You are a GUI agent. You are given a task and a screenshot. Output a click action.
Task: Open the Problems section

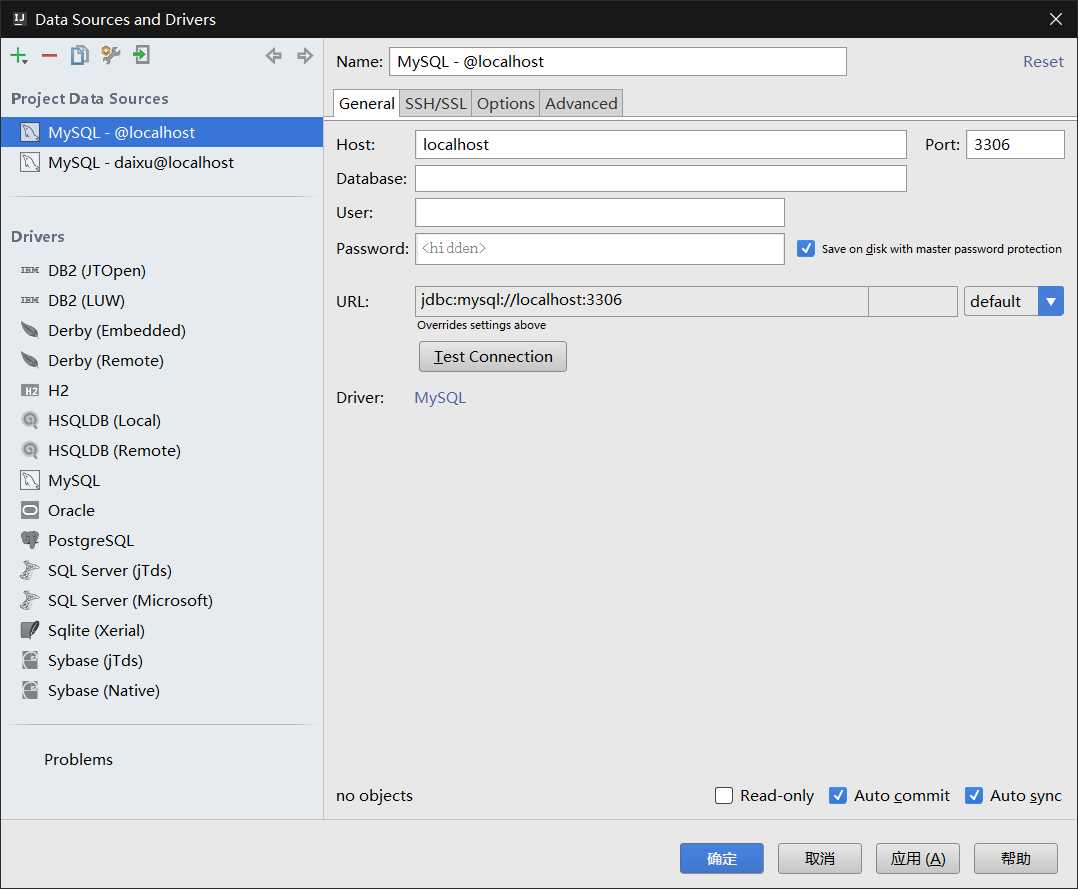click(78, 759)
